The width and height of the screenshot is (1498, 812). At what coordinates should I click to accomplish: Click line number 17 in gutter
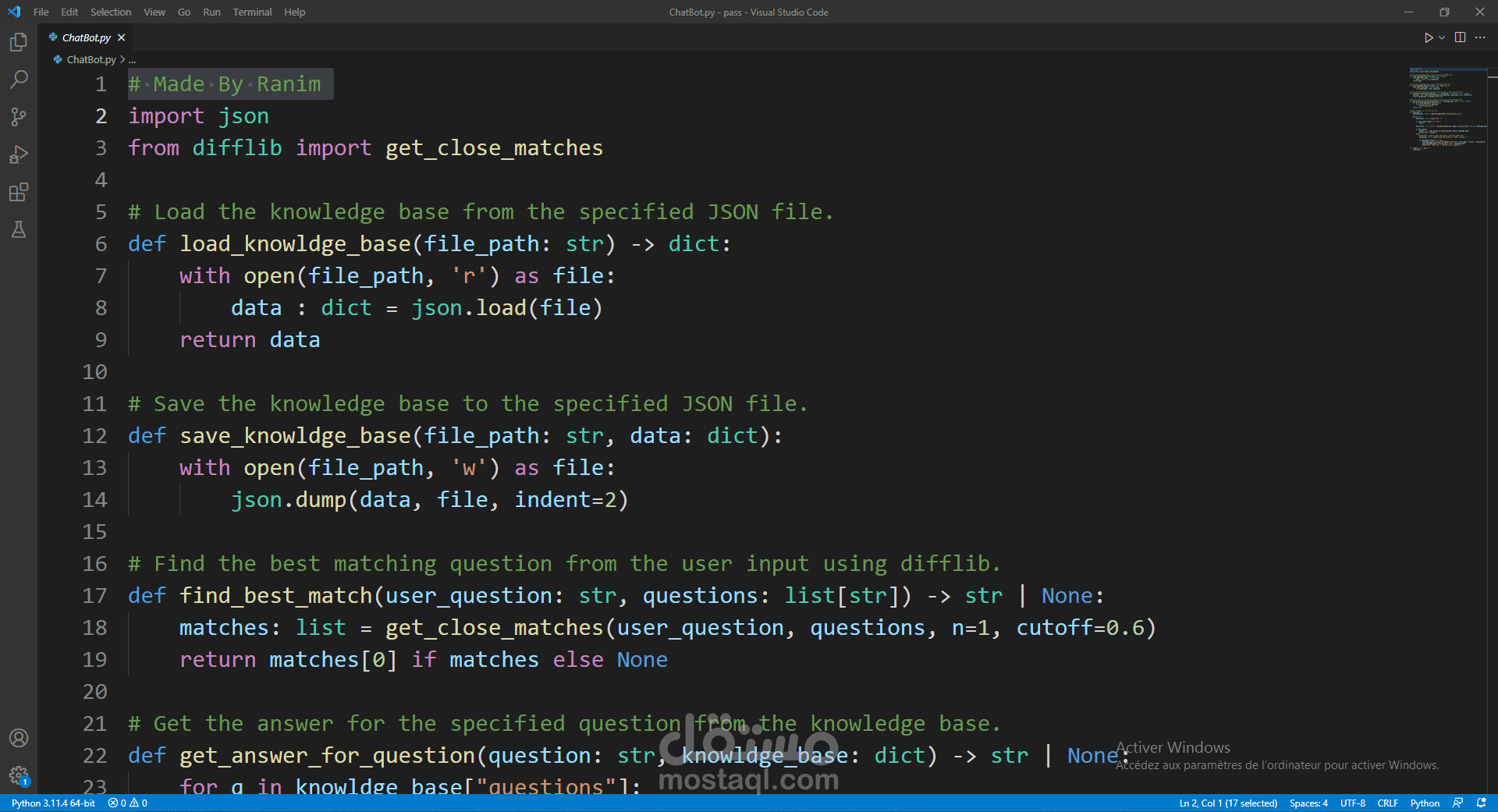95,596
